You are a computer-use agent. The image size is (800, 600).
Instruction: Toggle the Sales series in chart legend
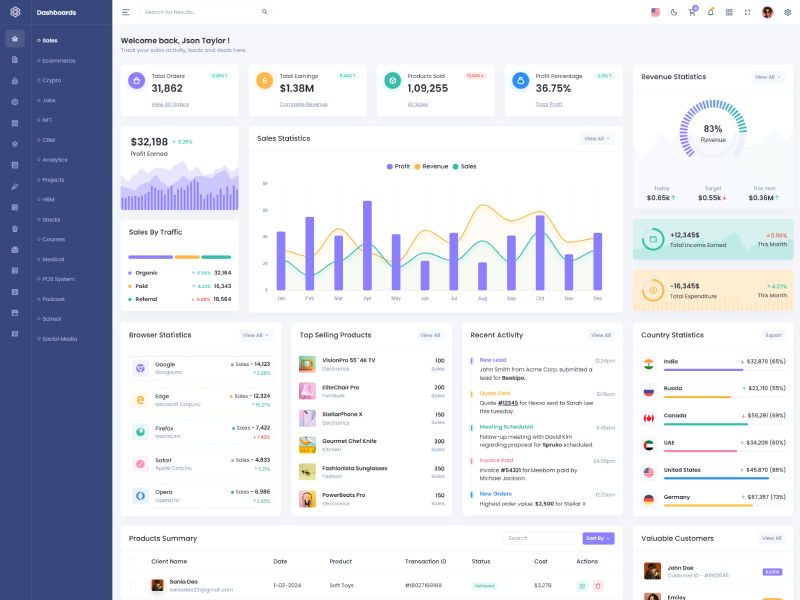pos(464,166)
